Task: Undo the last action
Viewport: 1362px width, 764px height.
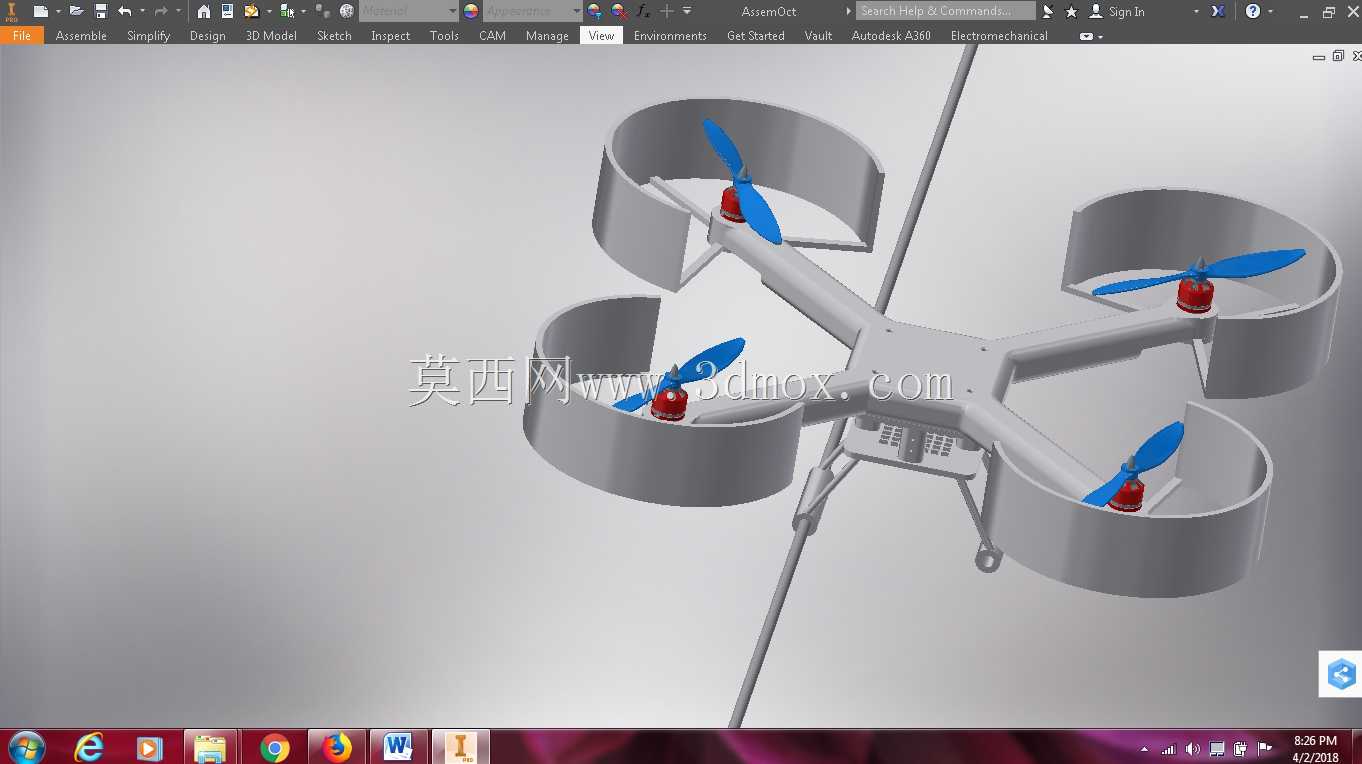Action: [x=124, y=11]
